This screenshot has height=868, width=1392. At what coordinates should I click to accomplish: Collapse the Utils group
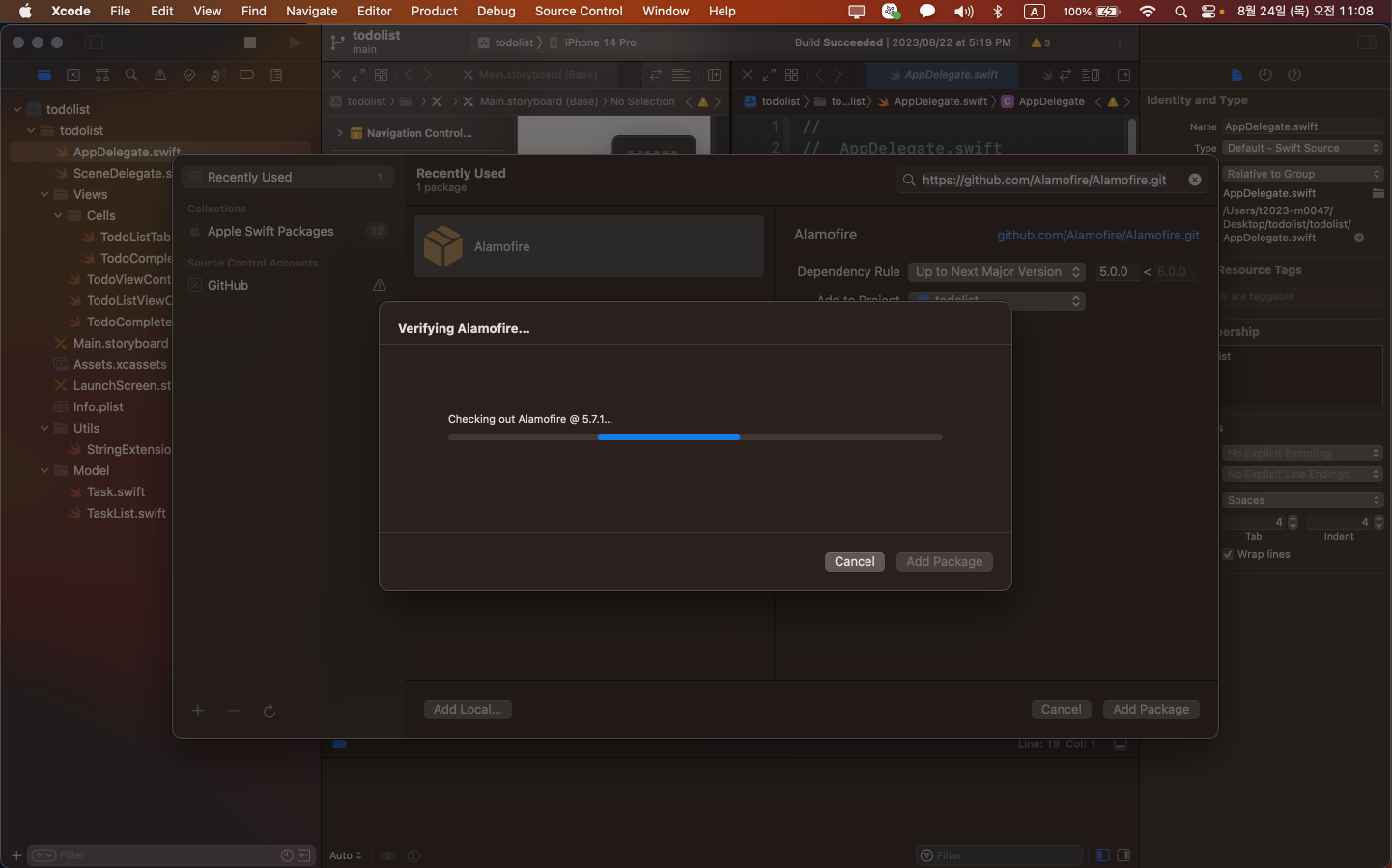[x=44, y=428]
